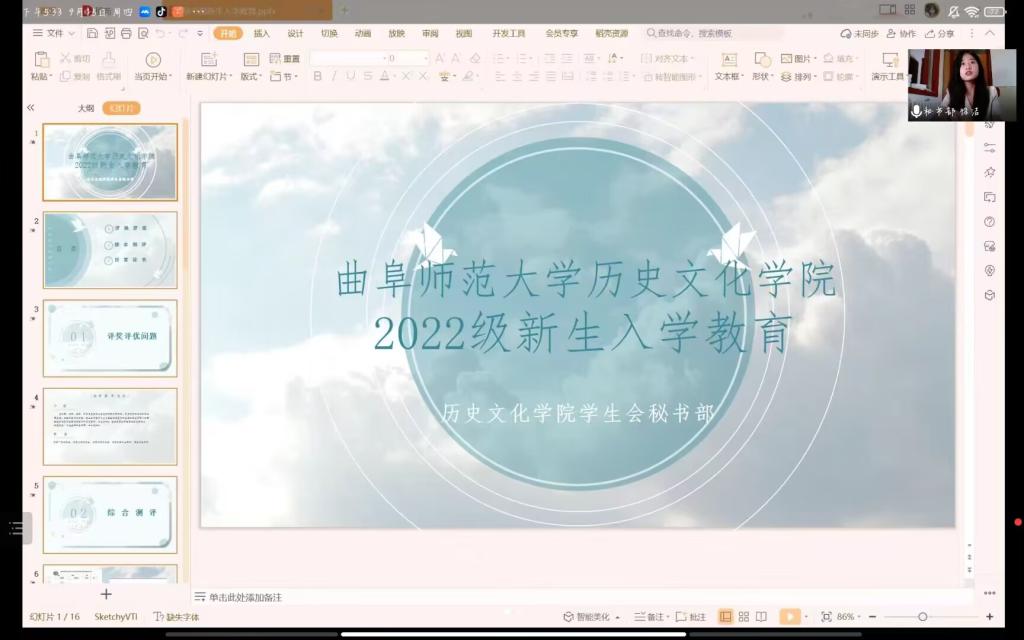1024x640 pixels.
Task: Open the 插入 insert ribbon tab
Action: [x=261, y=33]
